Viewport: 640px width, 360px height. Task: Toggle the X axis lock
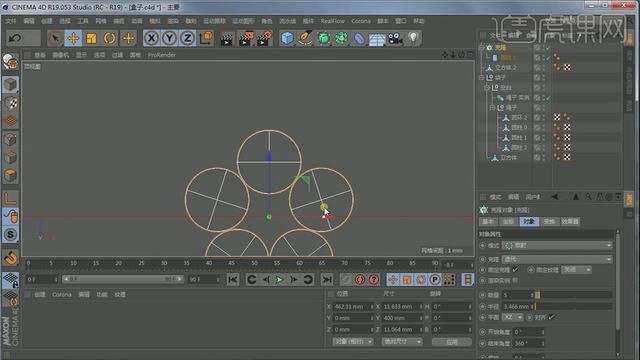pos(151,38)
